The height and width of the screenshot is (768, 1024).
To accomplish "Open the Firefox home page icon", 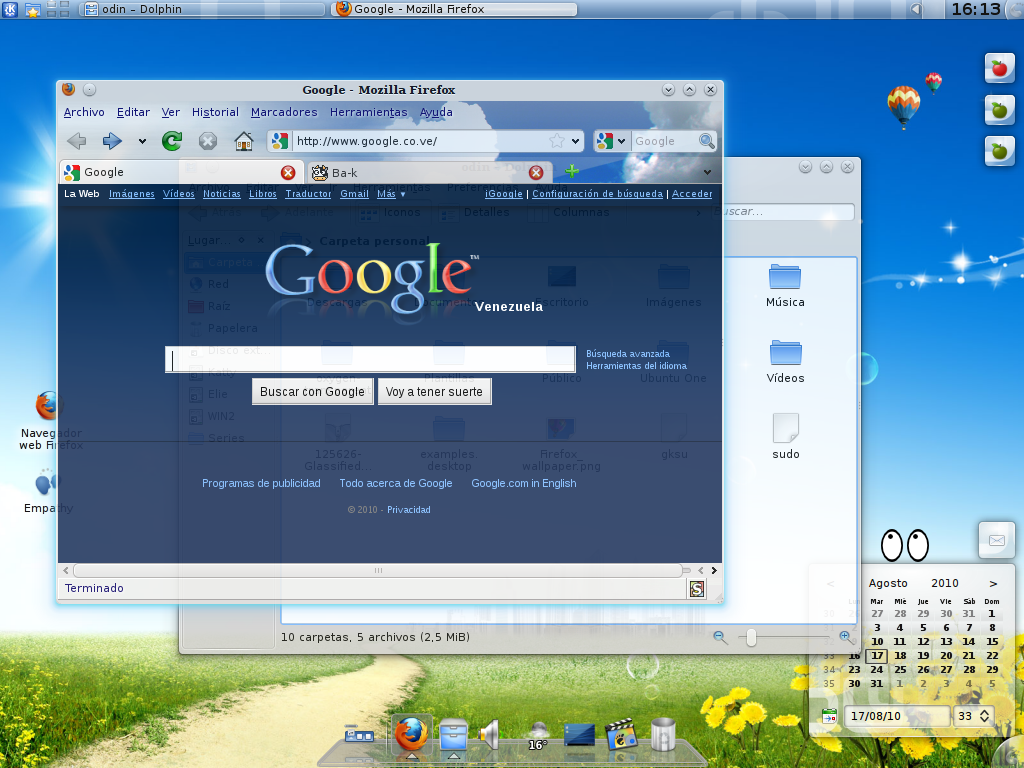I will (244, 141).
